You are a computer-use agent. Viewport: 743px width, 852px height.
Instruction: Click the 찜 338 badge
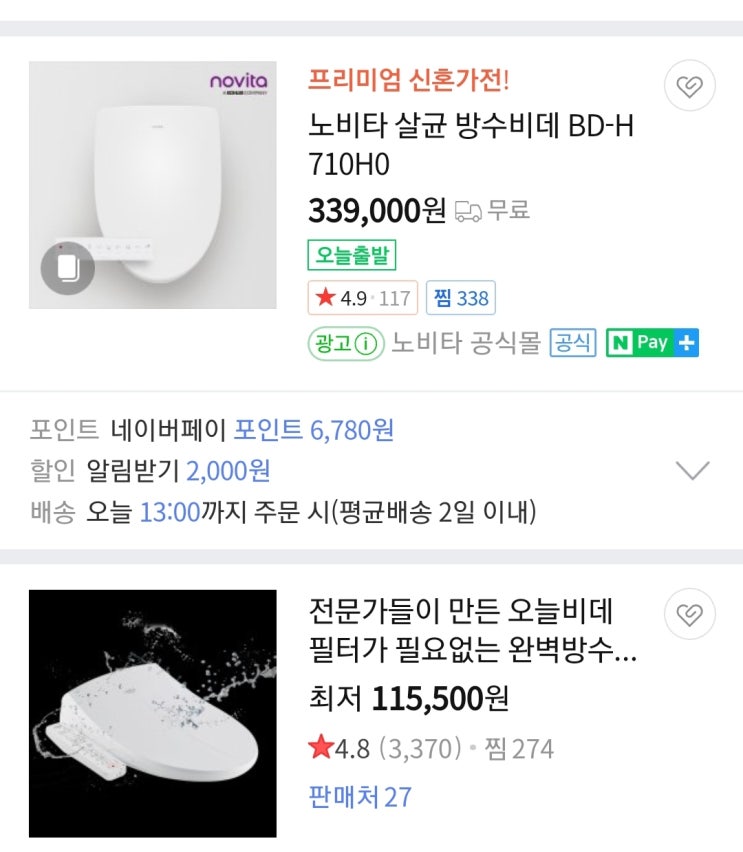coord(460,297)
